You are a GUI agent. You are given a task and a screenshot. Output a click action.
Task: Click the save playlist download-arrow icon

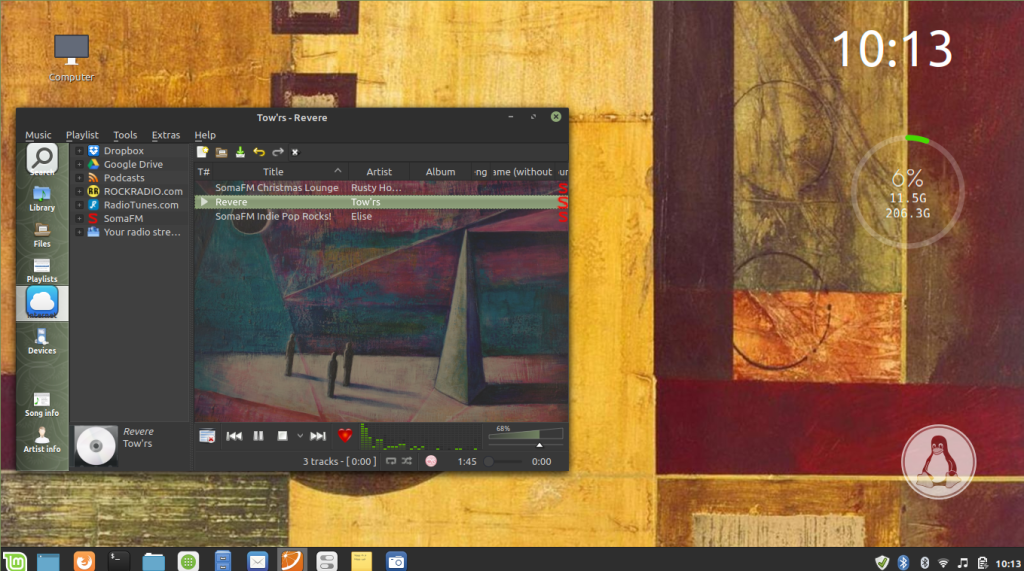click(x=240, y=152)
